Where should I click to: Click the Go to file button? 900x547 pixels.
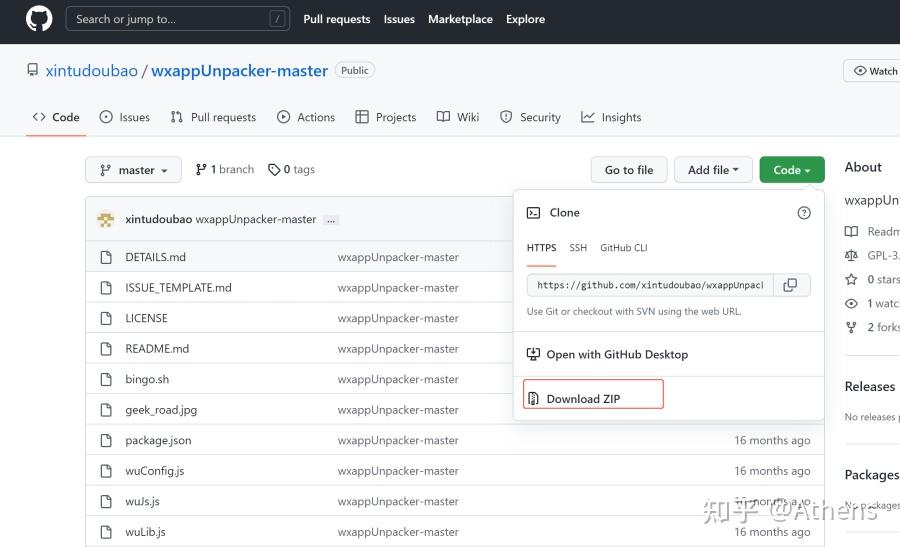(x=629, y=170)
